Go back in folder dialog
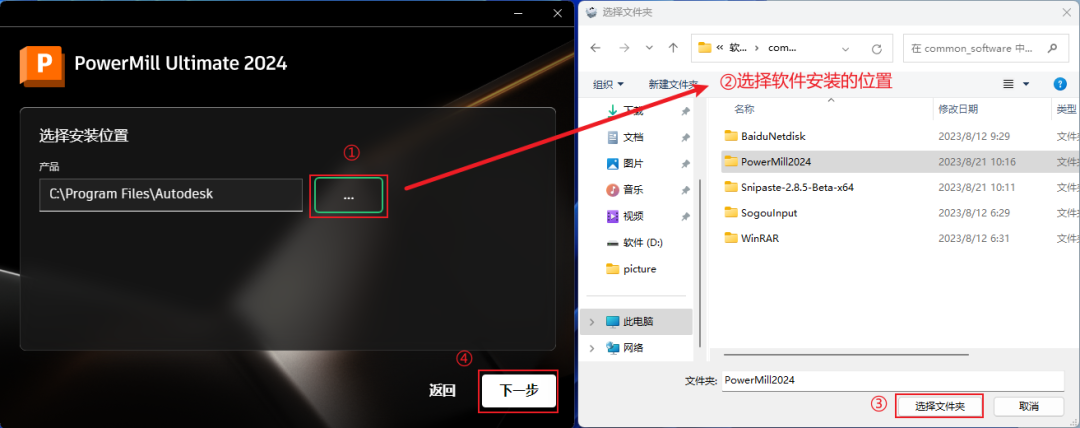 595,48
